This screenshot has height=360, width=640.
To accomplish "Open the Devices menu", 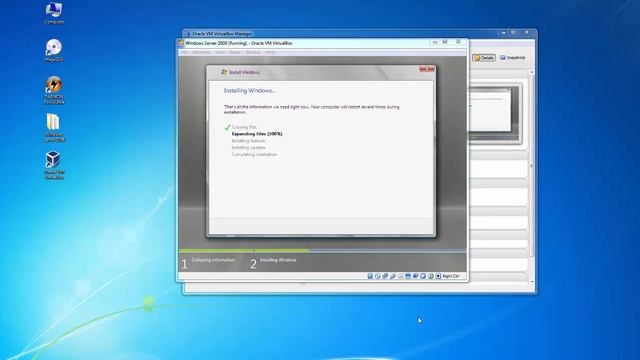I will (253, 52).
